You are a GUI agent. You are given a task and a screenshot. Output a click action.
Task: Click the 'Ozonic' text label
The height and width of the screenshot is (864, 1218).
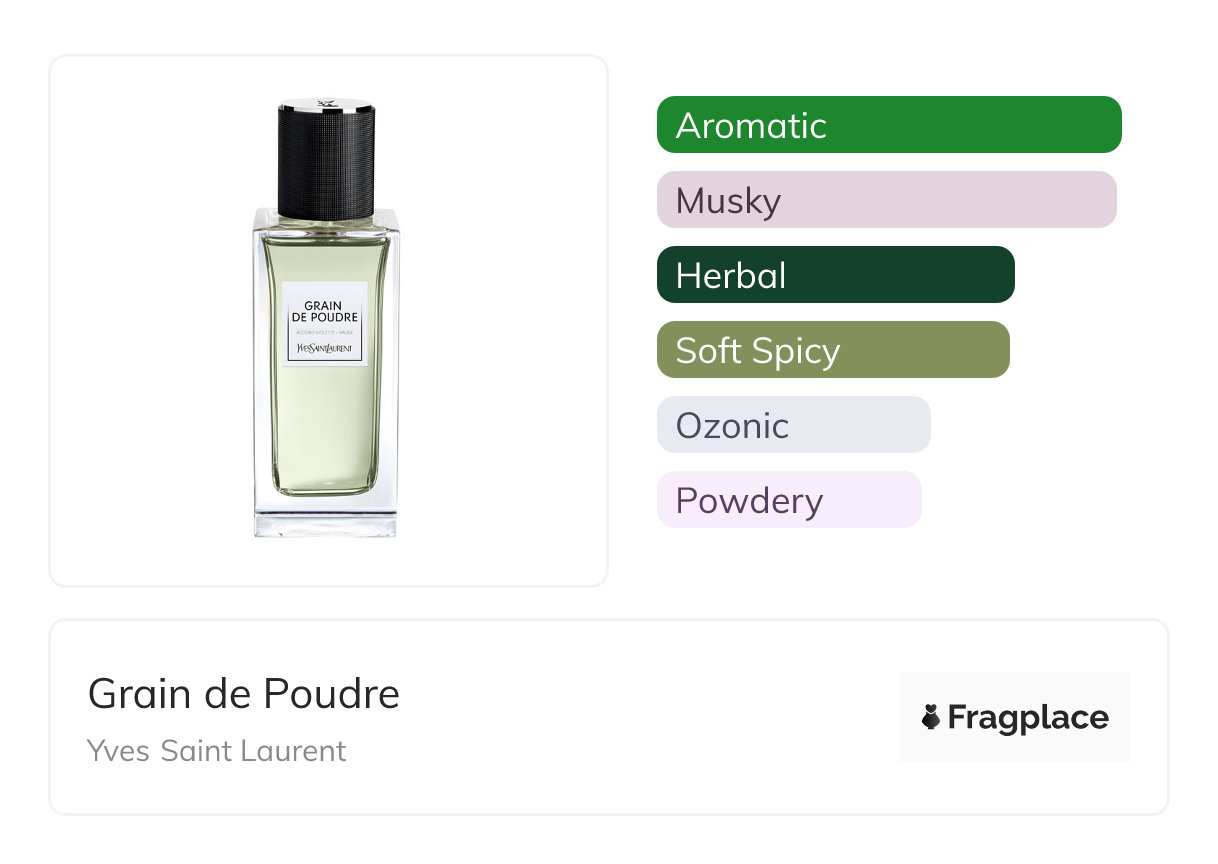point(732,426)
